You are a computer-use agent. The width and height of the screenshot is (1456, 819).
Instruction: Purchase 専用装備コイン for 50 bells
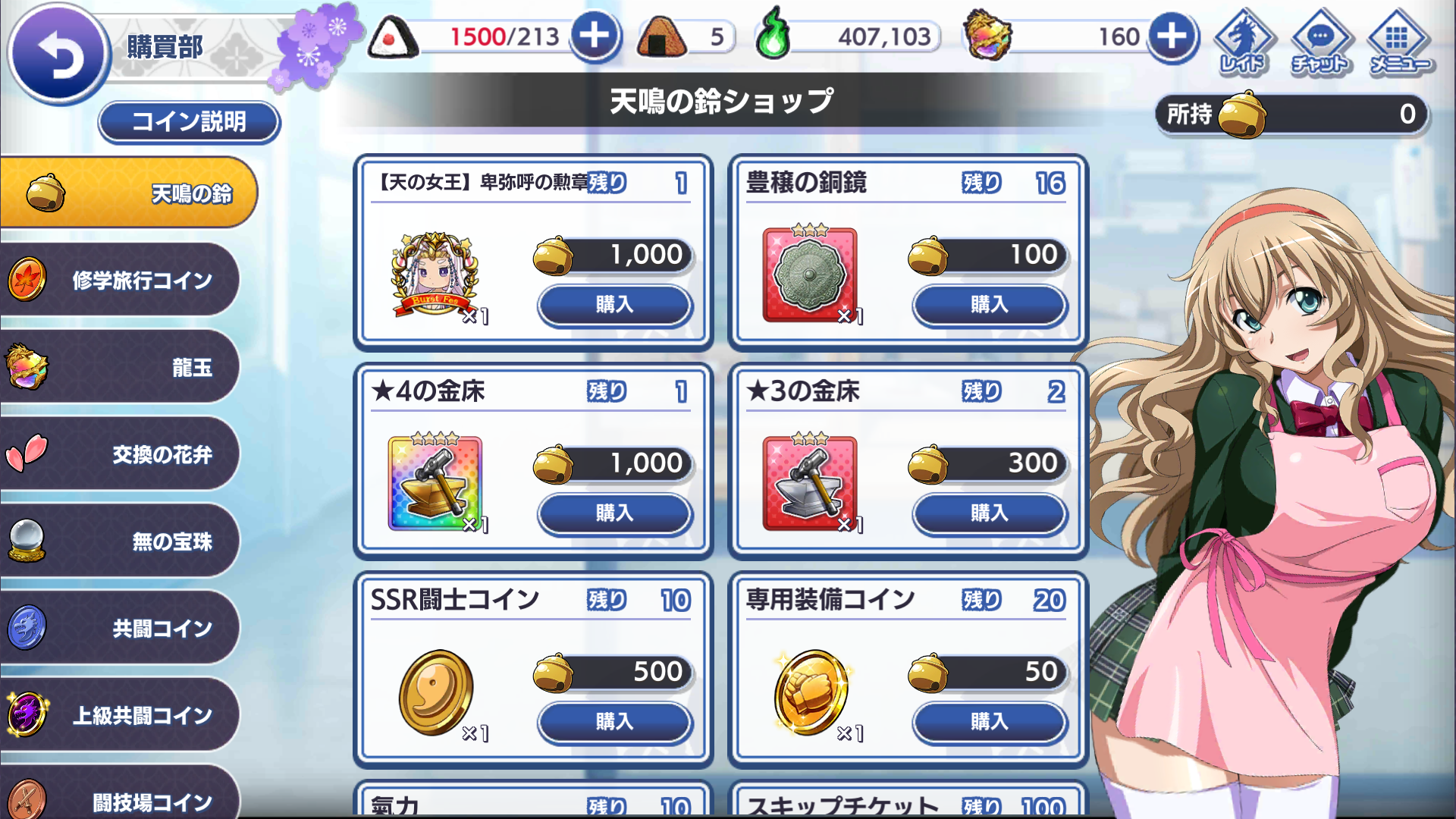pyautogui.click(x=990, y=722)
